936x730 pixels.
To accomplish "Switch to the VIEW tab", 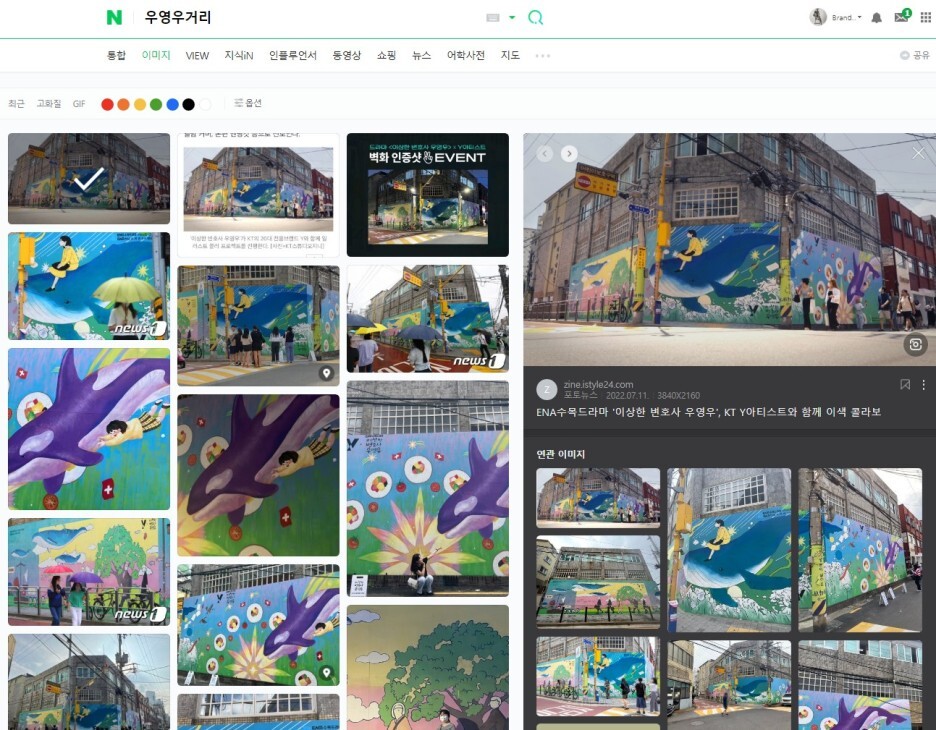I will pos(197,56).
